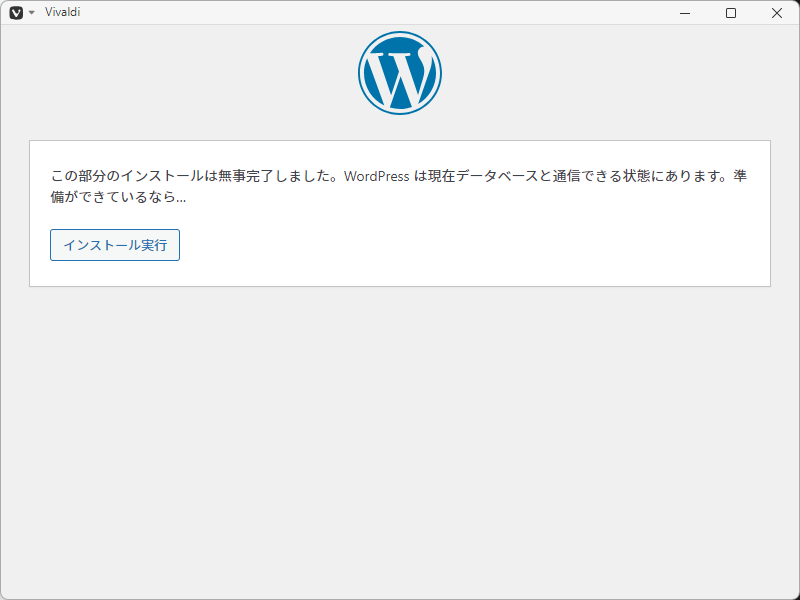Click the "Vivaldi" window title text

62,13
